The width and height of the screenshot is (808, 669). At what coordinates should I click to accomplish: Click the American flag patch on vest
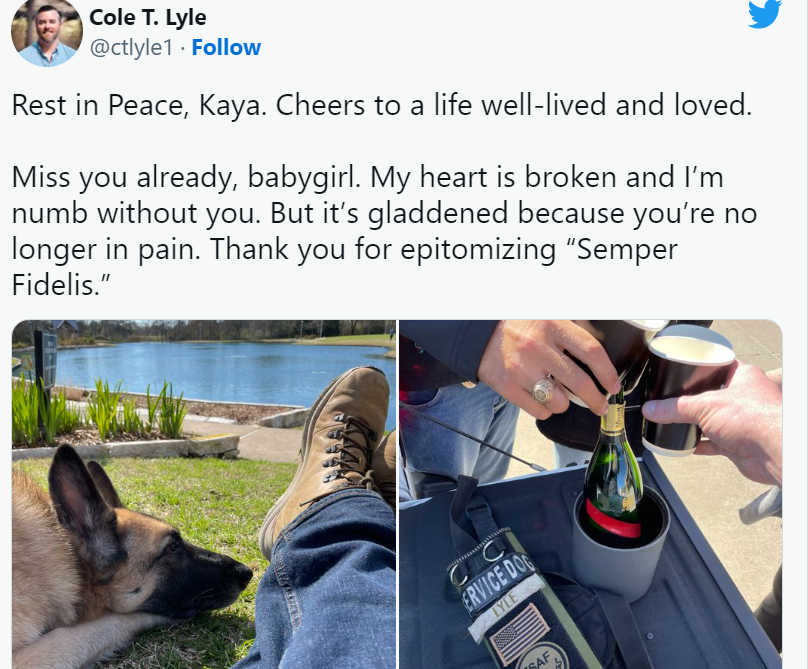[519, 633]
